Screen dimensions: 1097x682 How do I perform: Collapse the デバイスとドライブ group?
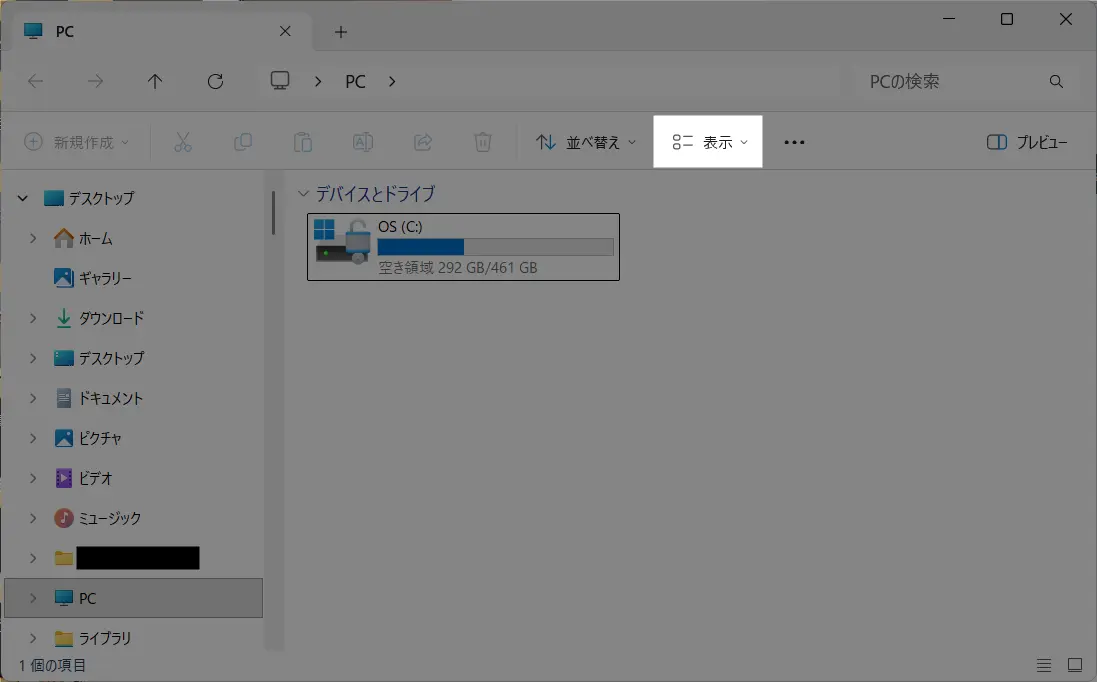pyautogui.click(x=304, y=194)
